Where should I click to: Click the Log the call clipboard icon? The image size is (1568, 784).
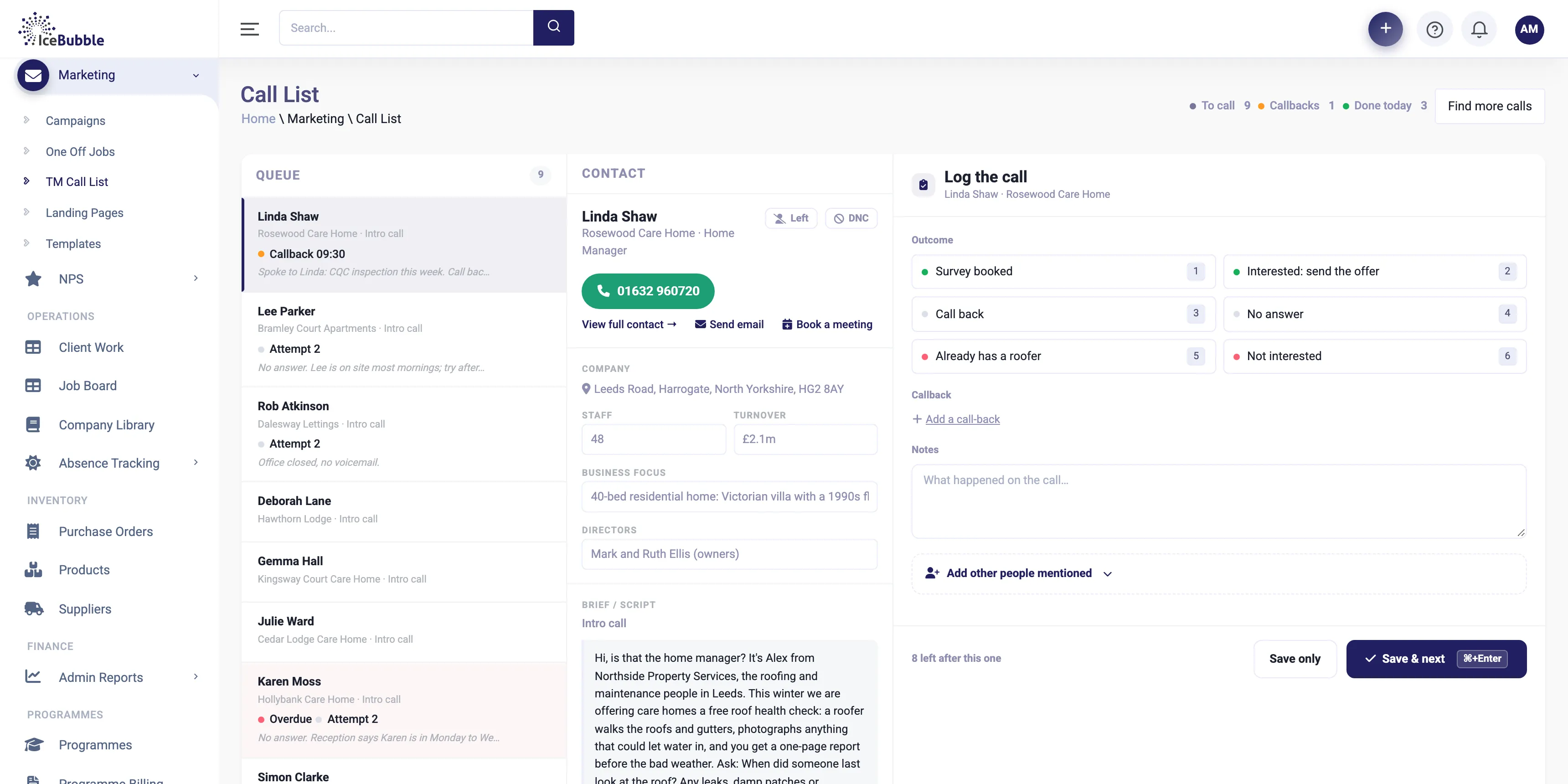923,185
